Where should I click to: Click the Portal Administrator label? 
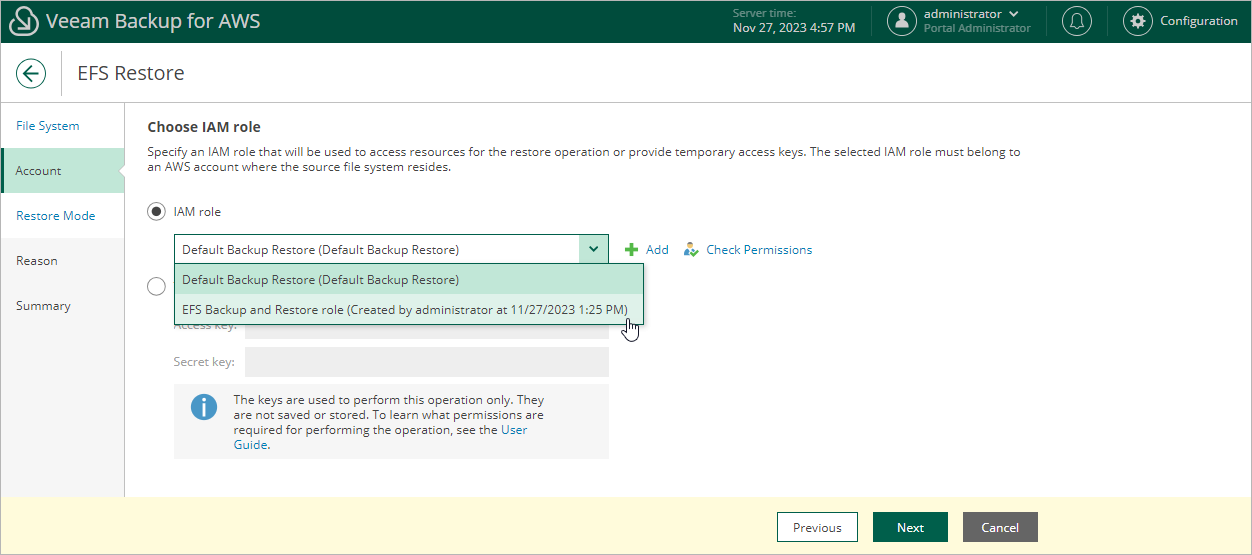click(977, 28)
